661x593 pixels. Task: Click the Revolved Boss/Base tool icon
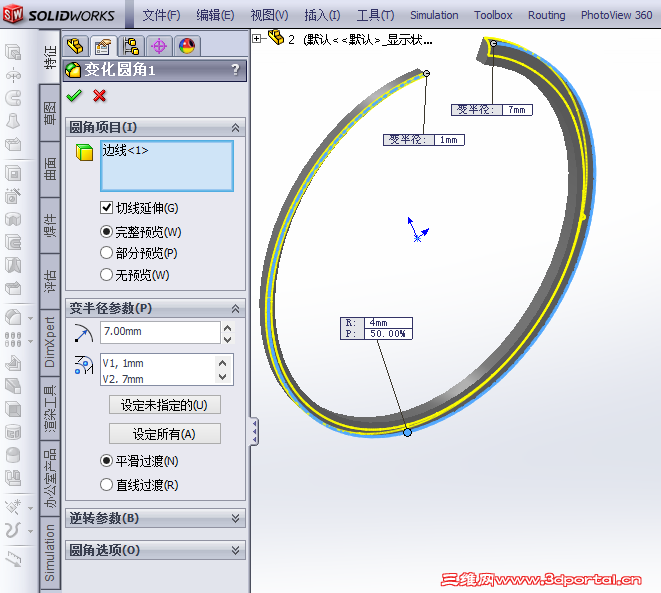click(x=13, y=76)
